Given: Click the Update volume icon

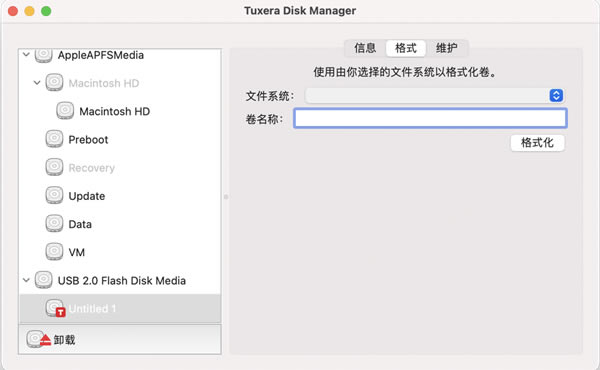Looking at the screenshot, I should pos(54,196).
